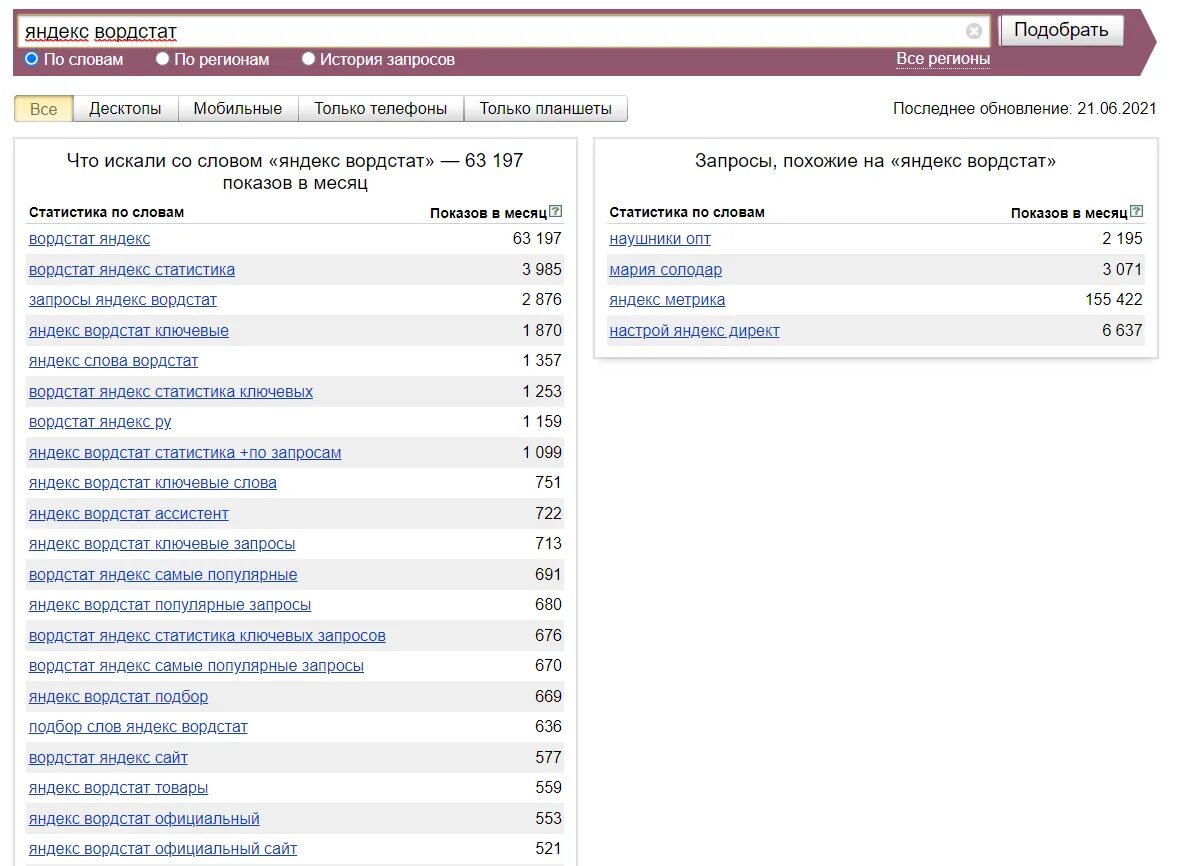Click the '1 253' impressions value
The image size is (1183, 866).
[x=542, y=392]
